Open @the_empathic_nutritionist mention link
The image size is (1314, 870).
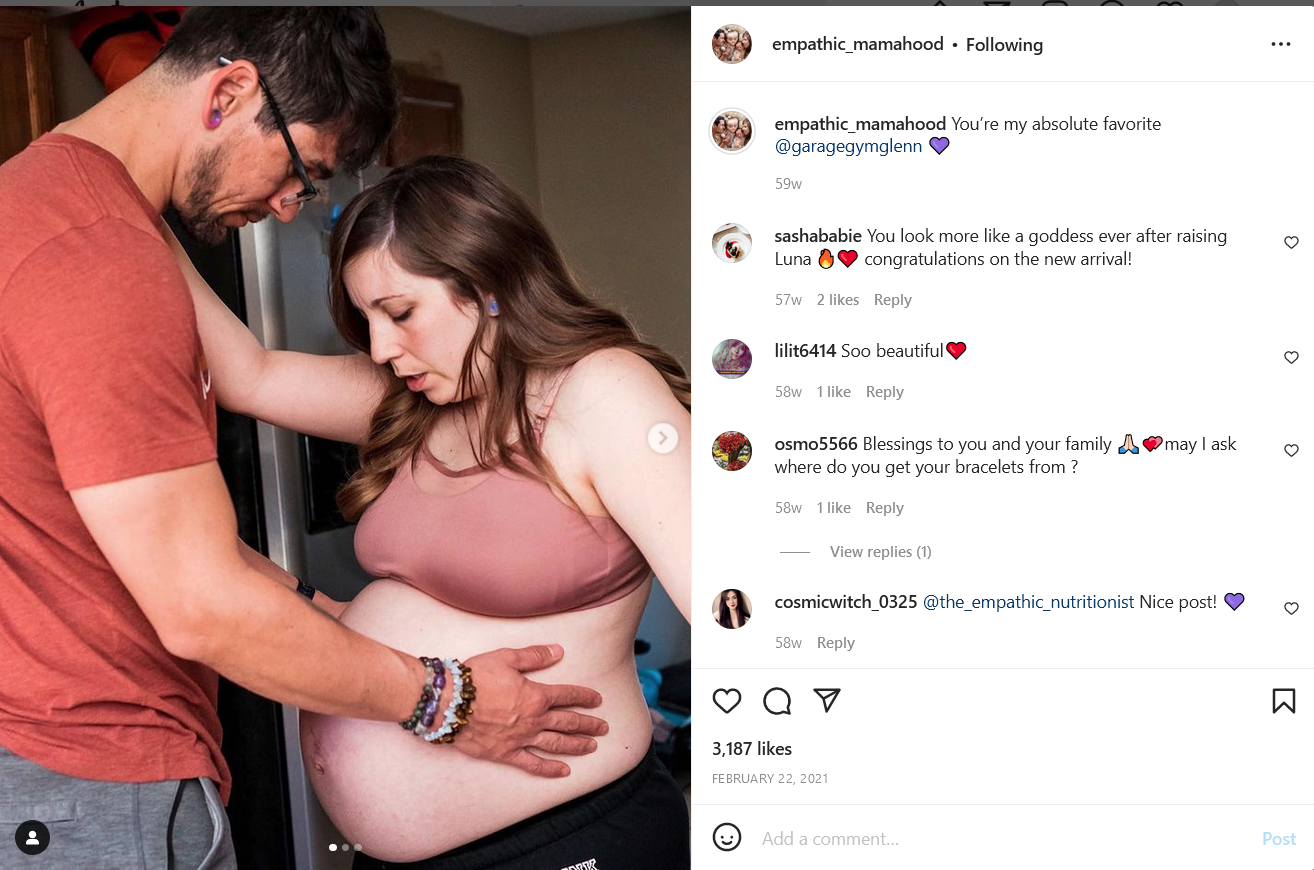click(x=1028, y=602)
